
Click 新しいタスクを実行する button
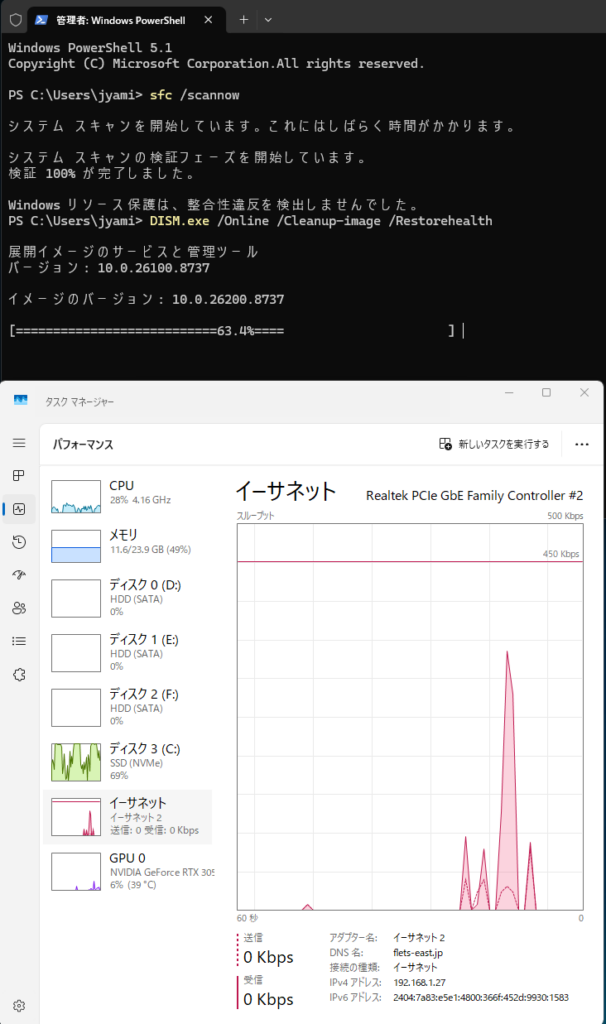[x=494, y=444]
